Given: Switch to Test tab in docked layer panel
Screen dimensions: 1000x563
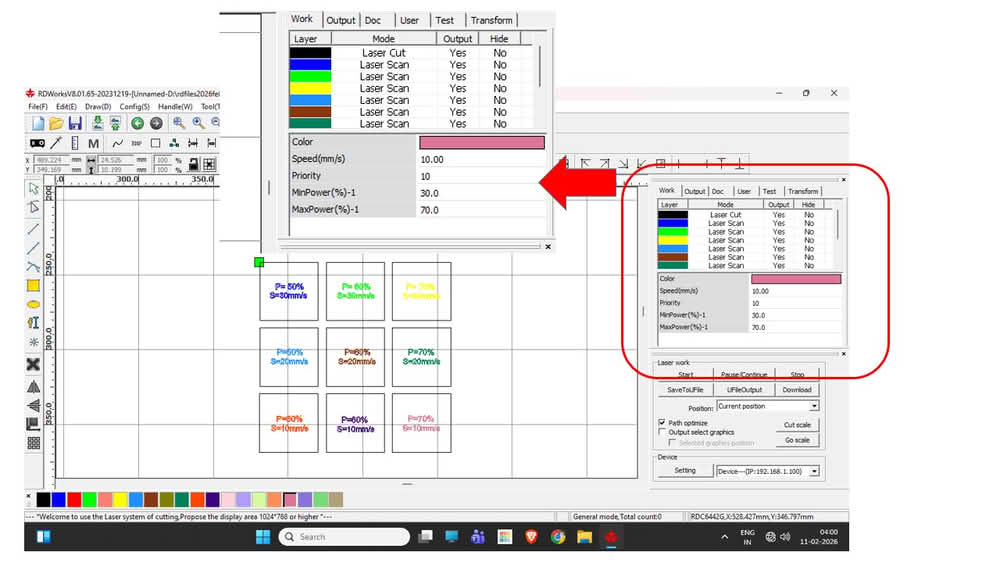Looking at the screenshot, I should (x=769, y=191).
